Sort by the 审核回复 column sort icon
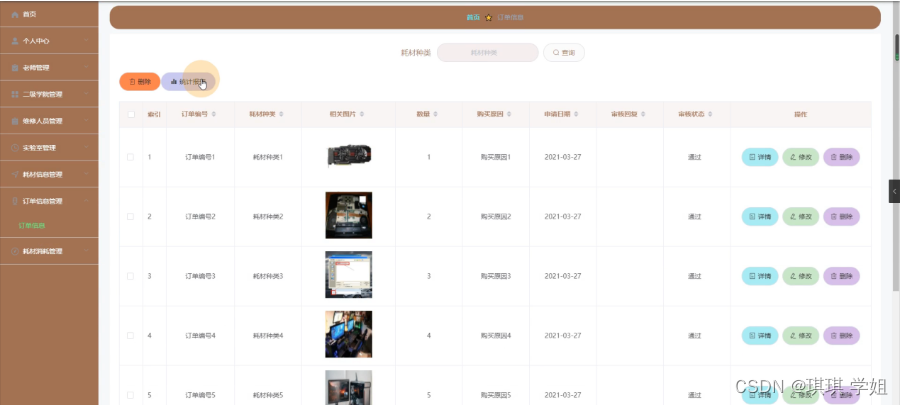This screenshot has width=903, height=405. [643, 114]
